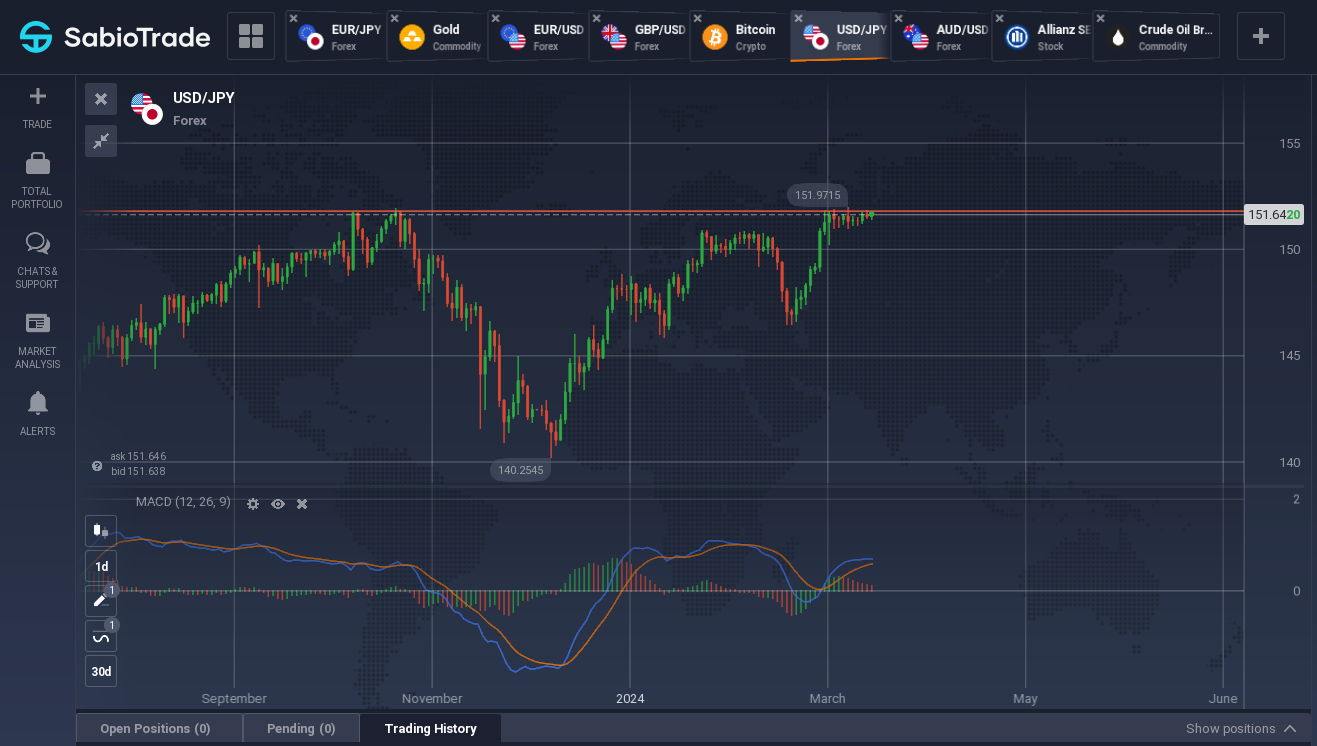
Task: Remove the MACD indicator with X
Action: click(x=302, y=504)
